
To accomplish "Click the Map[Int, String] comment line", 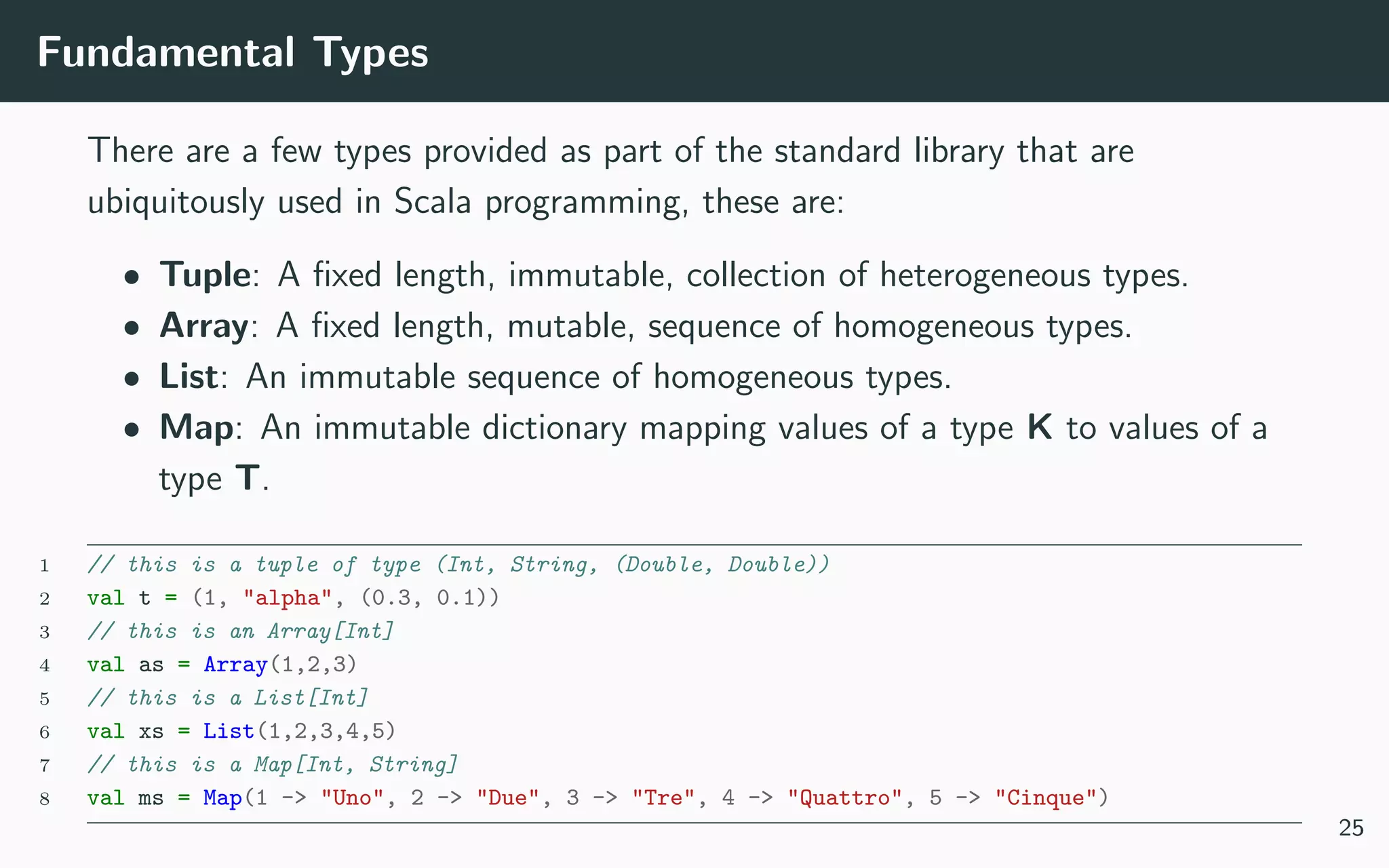I will tap(272, 765).
